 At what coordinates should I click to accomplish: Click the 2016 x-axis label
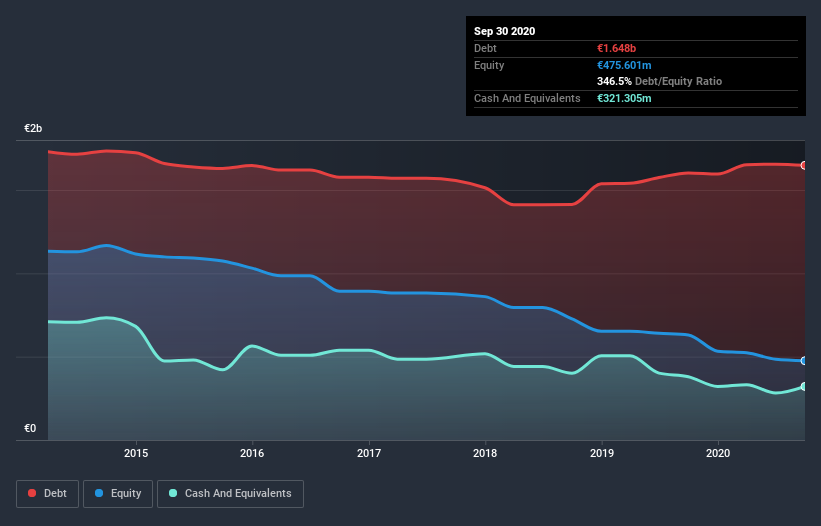(252, 453)
